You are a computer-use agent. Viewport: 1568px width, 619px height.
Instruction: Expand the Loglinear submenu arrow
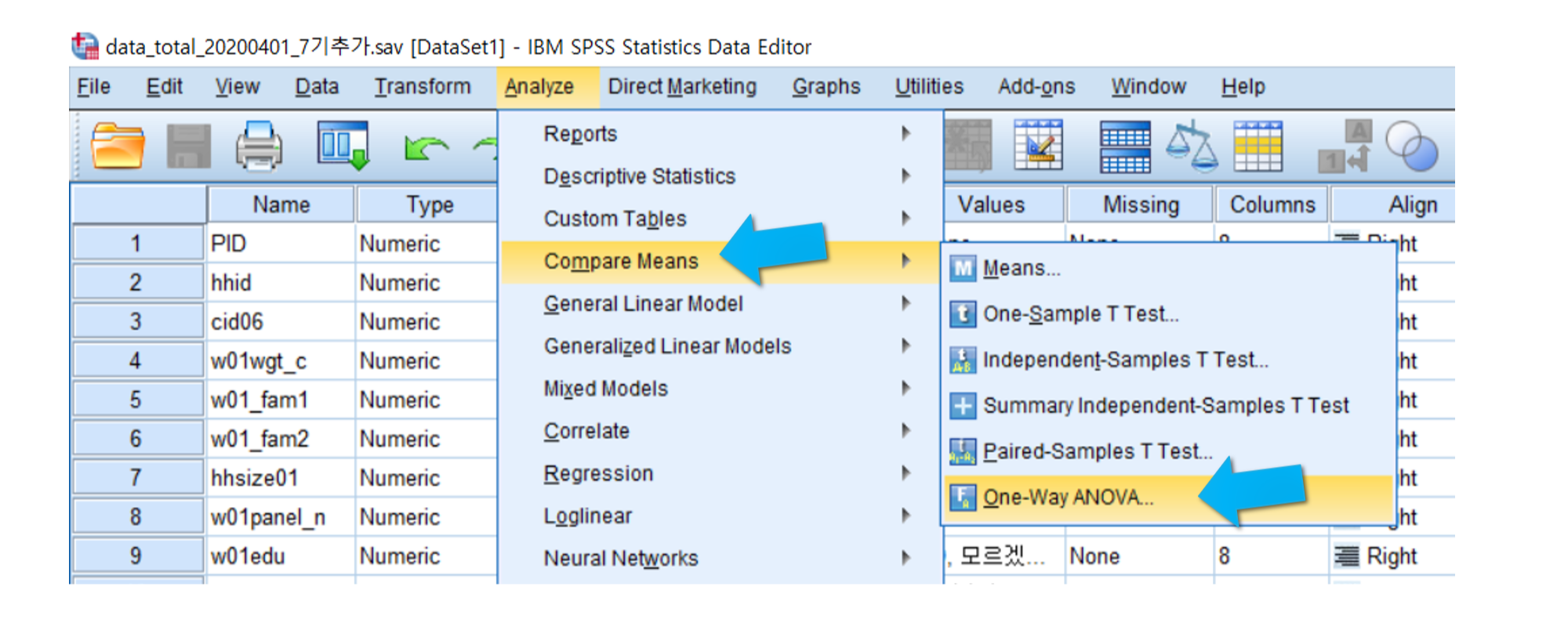906,516
